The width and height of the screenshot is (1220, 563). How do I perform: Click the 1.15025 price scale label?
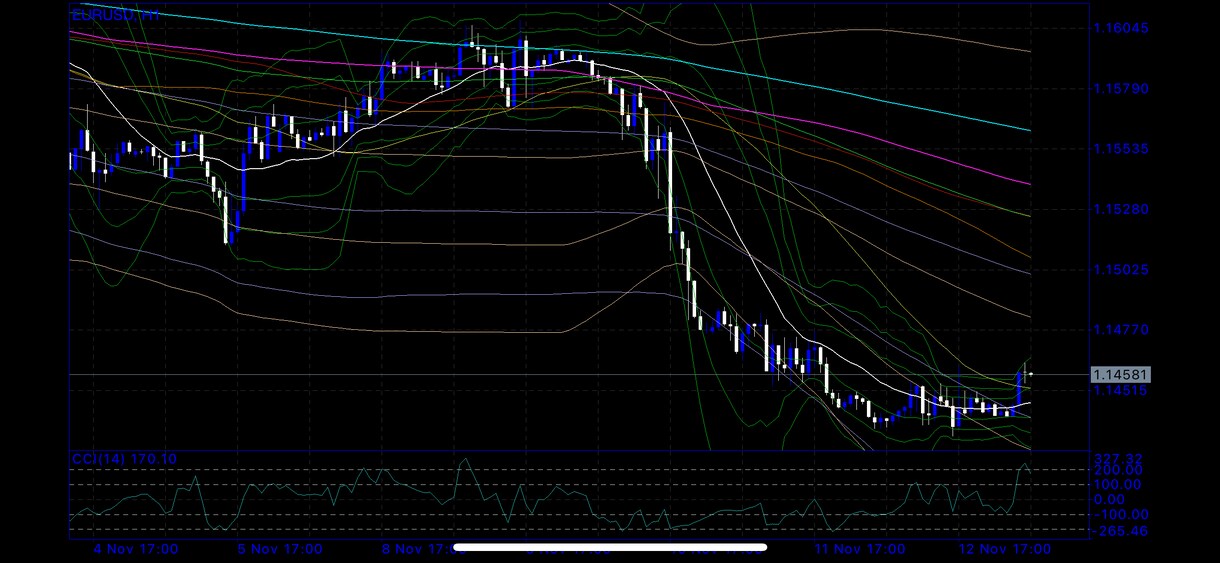tap(1121, 269)
